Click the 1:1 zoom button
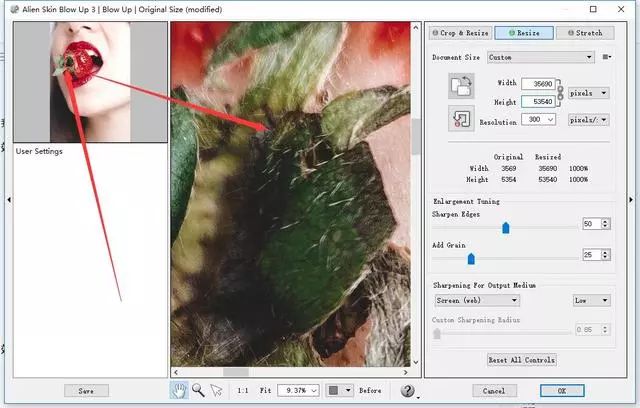This screenshot has height=408, width=640. [243, 390]
